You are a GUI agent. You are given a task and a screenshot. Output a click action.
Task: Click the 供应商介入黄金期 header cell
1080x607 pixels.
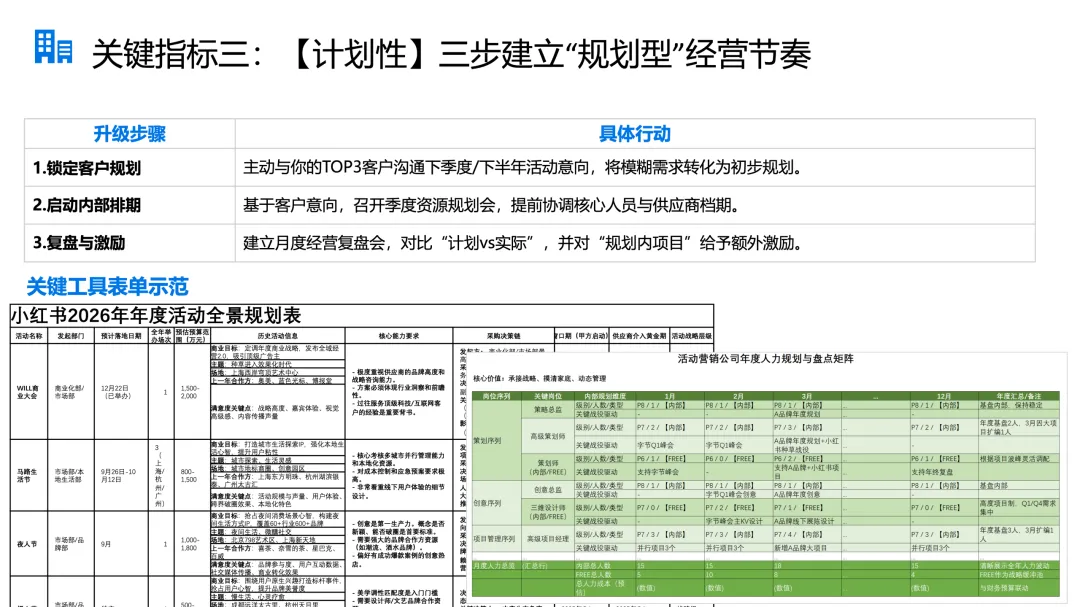point(639,336)
